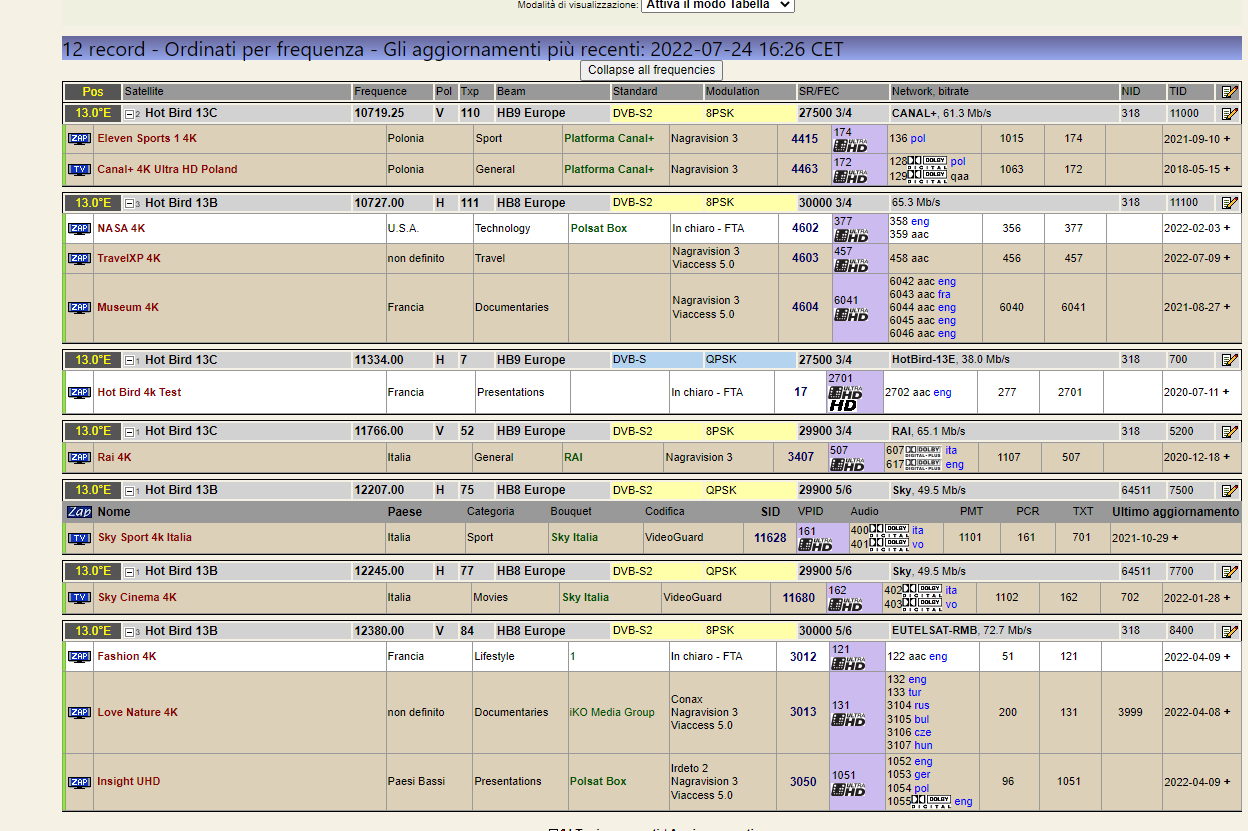Click the edit icon for the 11334.00 frequency row

tap(1230, 360)
